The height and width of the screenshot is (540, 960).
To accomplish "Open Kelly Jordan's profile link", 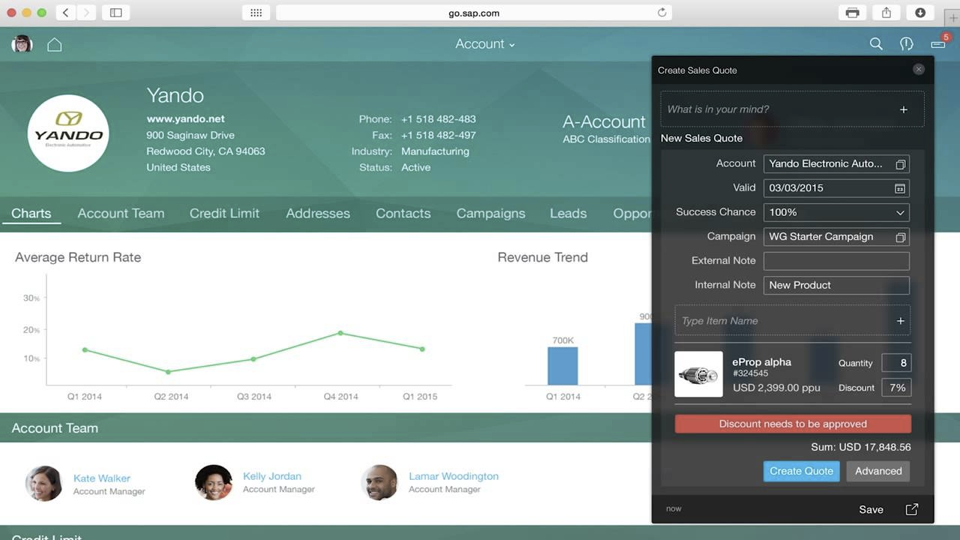I will tap(272, 476).
